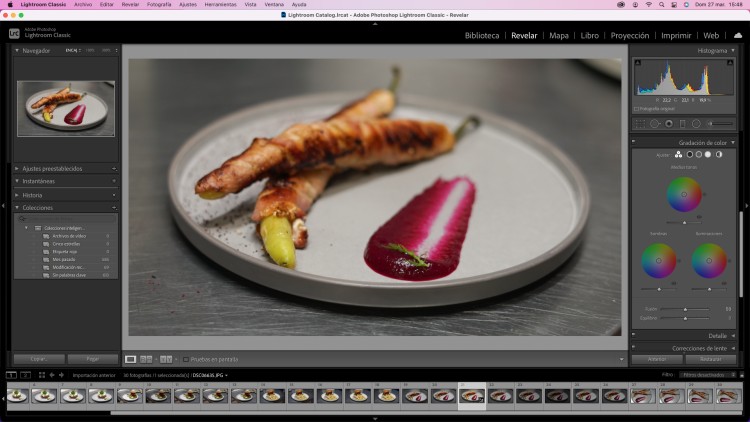The height and width of the screenshot is (422, 750).
Task: Click the cloud sync status icon
Action: coord(738,35)
